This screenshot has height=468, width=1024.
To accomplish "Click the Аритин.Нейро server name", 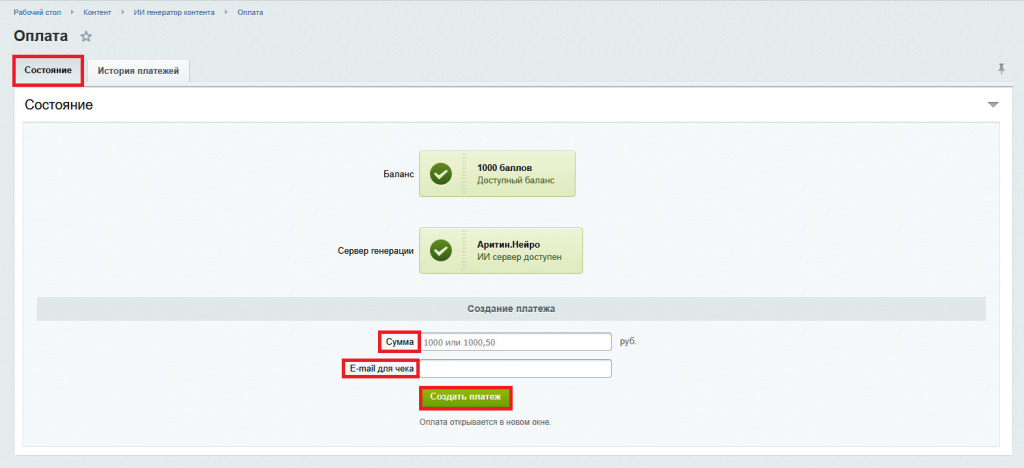I will point(509,245).
